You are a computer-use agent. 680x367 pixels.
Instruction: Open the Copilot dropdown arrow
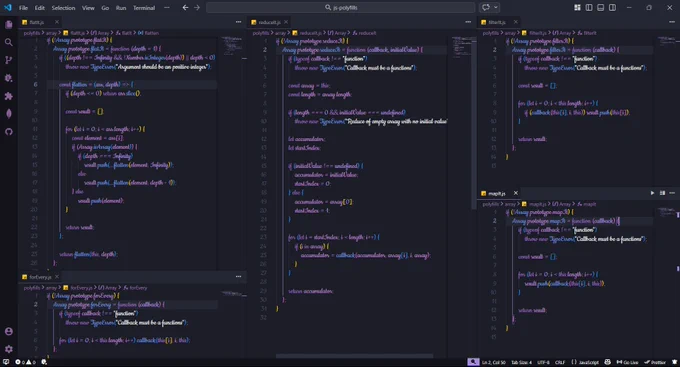click(496, 7)
